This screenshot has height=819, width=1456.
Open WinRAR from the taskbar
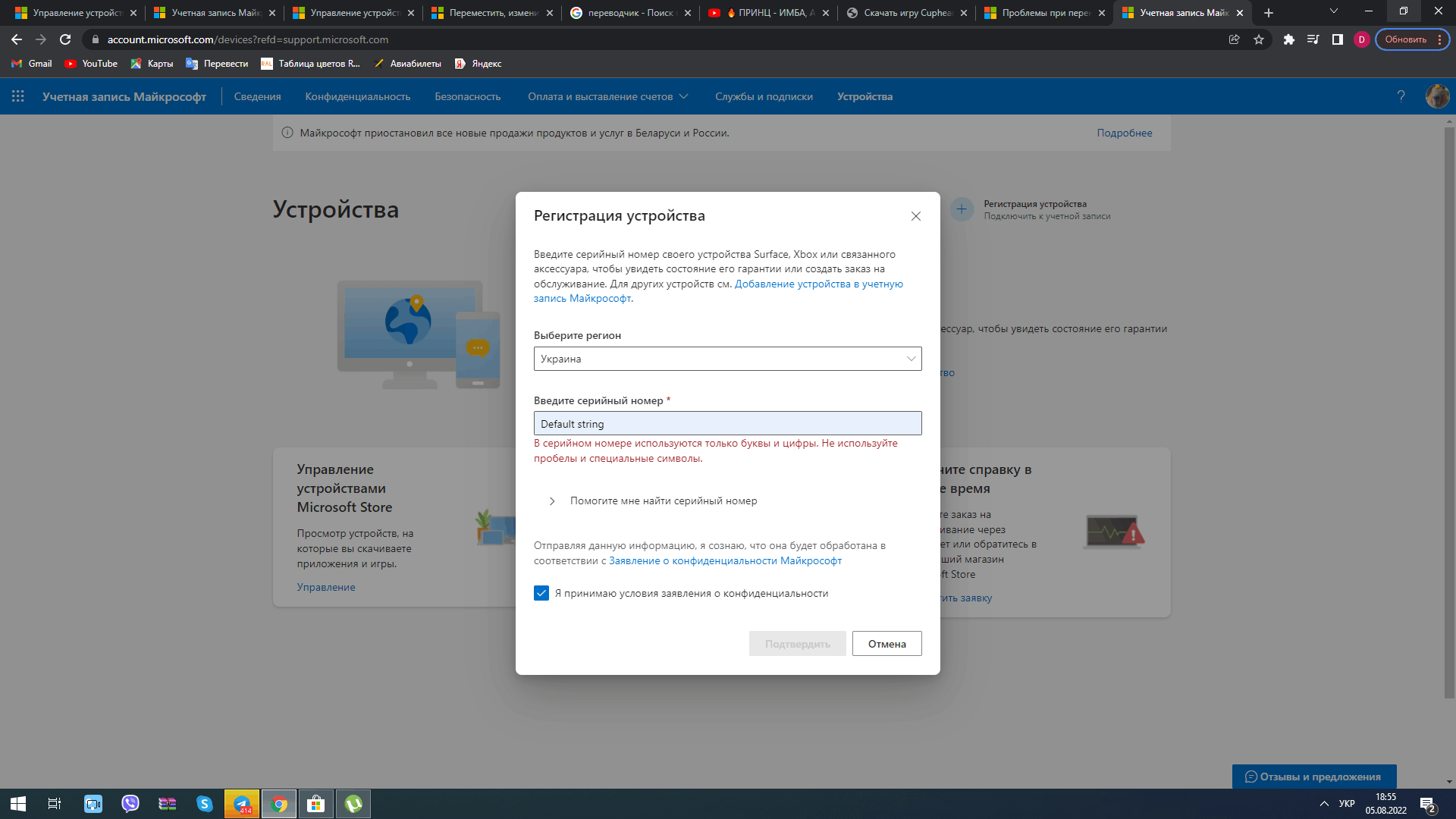coord(168,804)
